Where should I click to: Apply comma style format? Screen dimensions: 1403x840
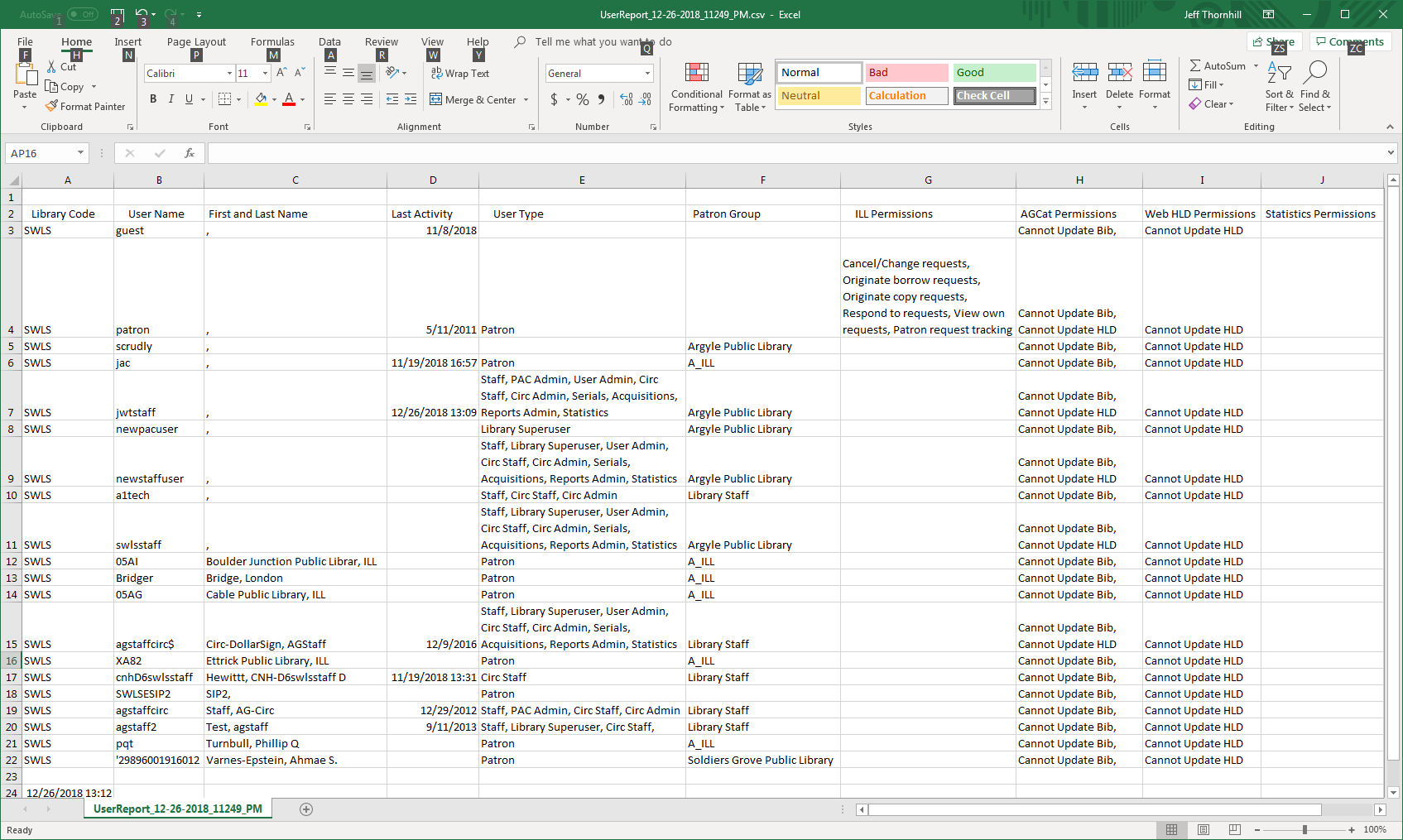(602, 99)
